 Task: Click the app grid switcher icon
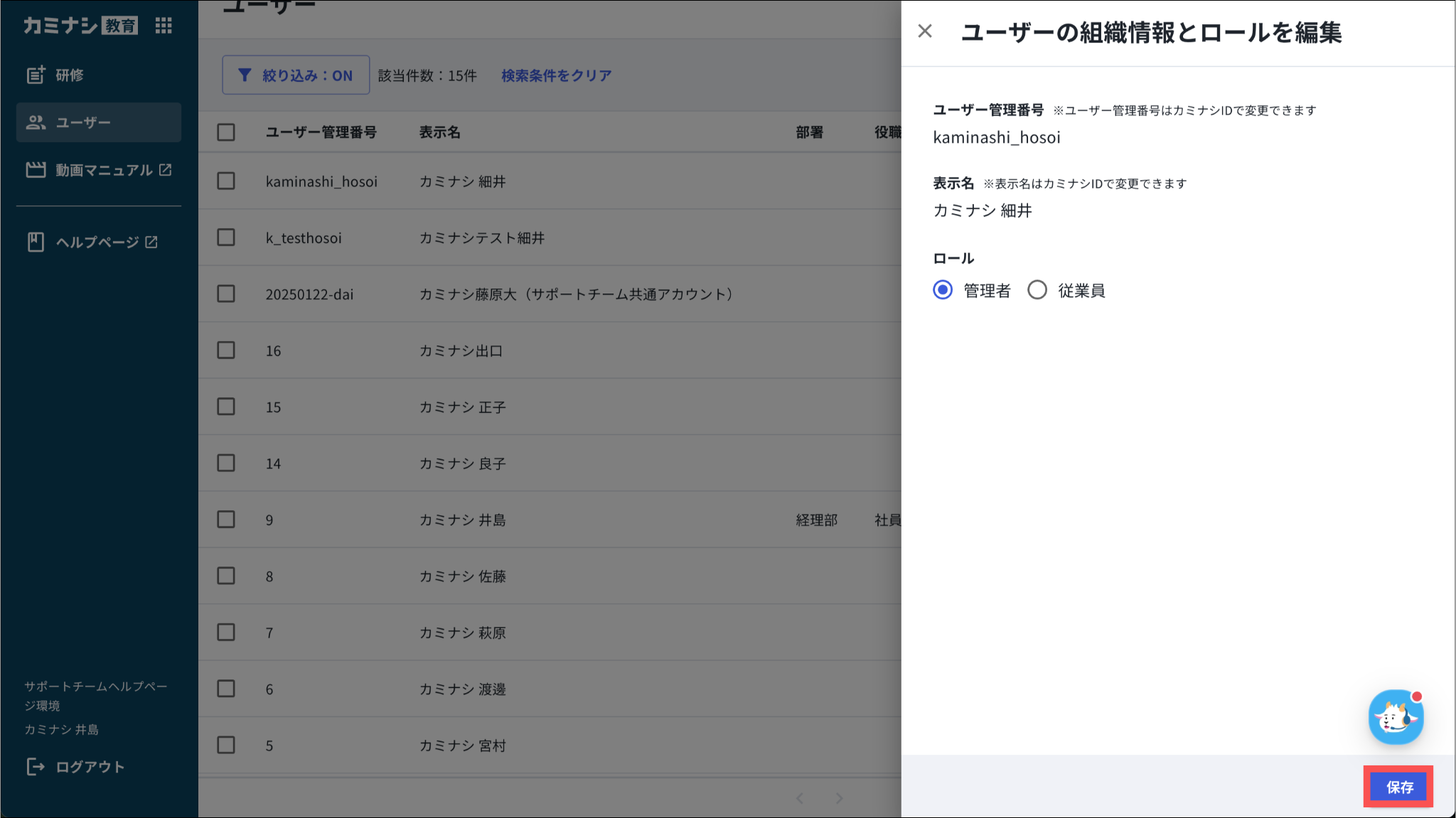pyautogui.click(x=164, y=26)
